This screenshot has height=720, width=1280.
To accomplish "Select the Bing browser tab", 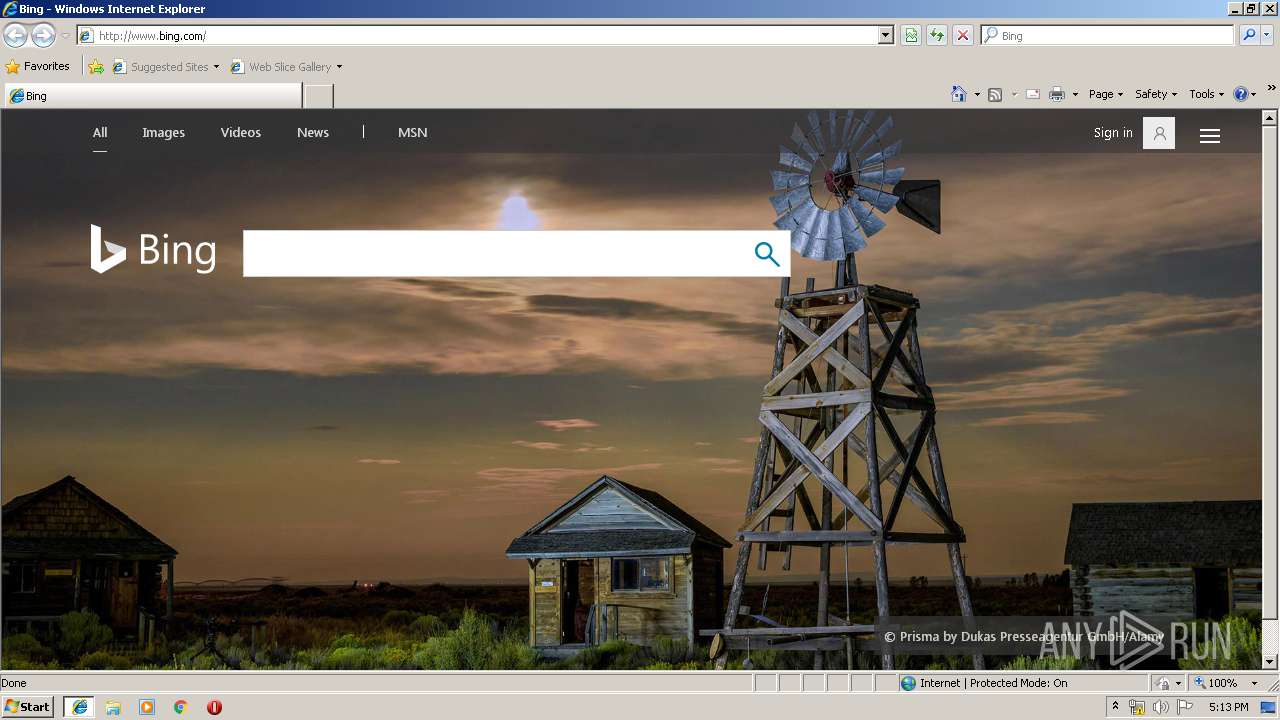I will [153, 96].
